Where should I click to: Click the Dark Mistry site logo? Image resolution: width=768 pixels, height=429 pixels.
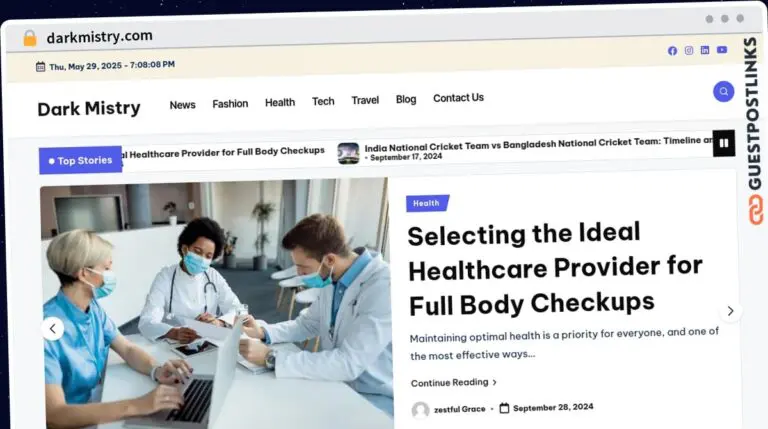[x=89, y=108]
